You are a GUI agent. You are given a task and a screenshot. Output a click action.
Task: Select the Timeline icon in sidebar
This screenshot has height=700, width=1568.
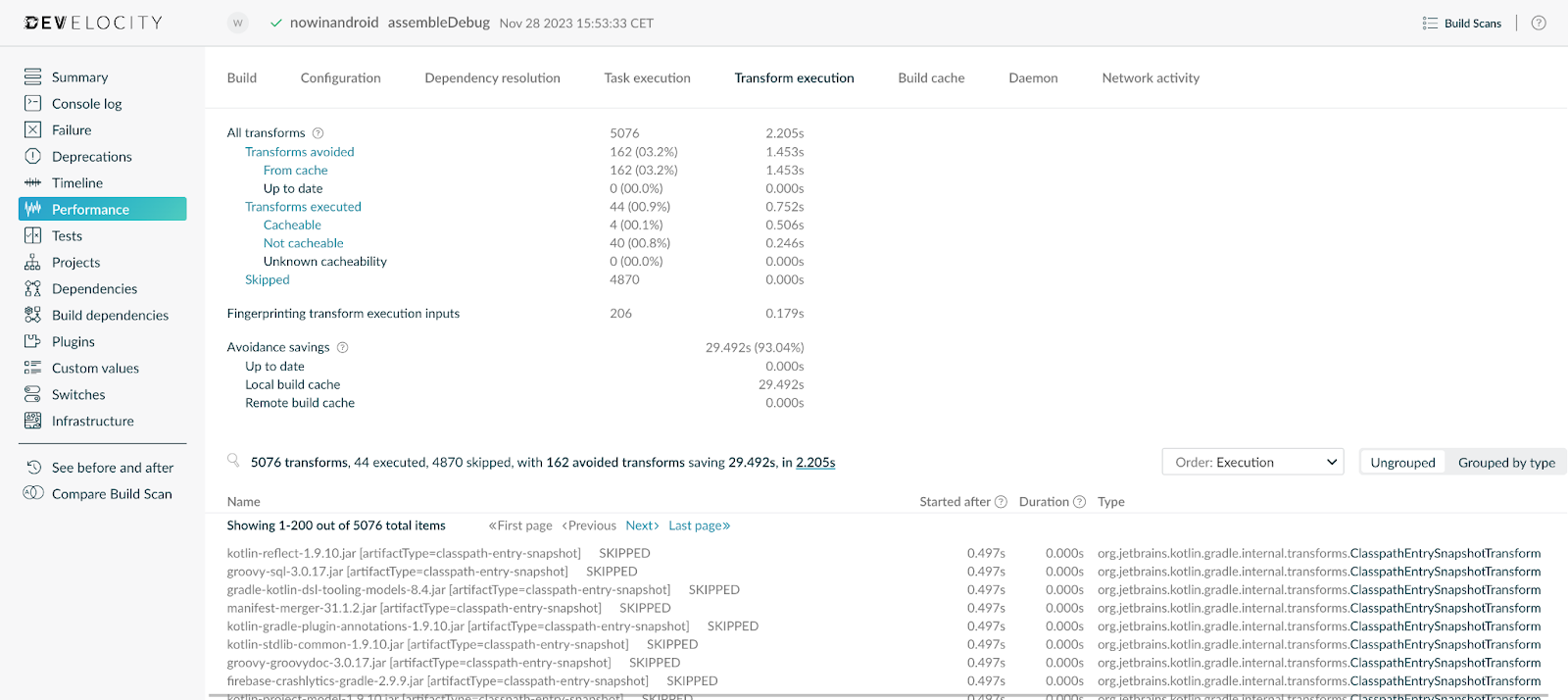click(33, 182)
